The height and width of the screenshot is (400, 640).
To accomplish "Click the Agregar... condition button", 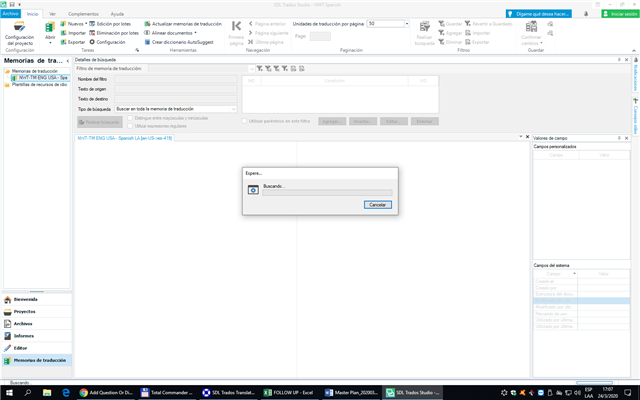I will click(x=332, y=121).
